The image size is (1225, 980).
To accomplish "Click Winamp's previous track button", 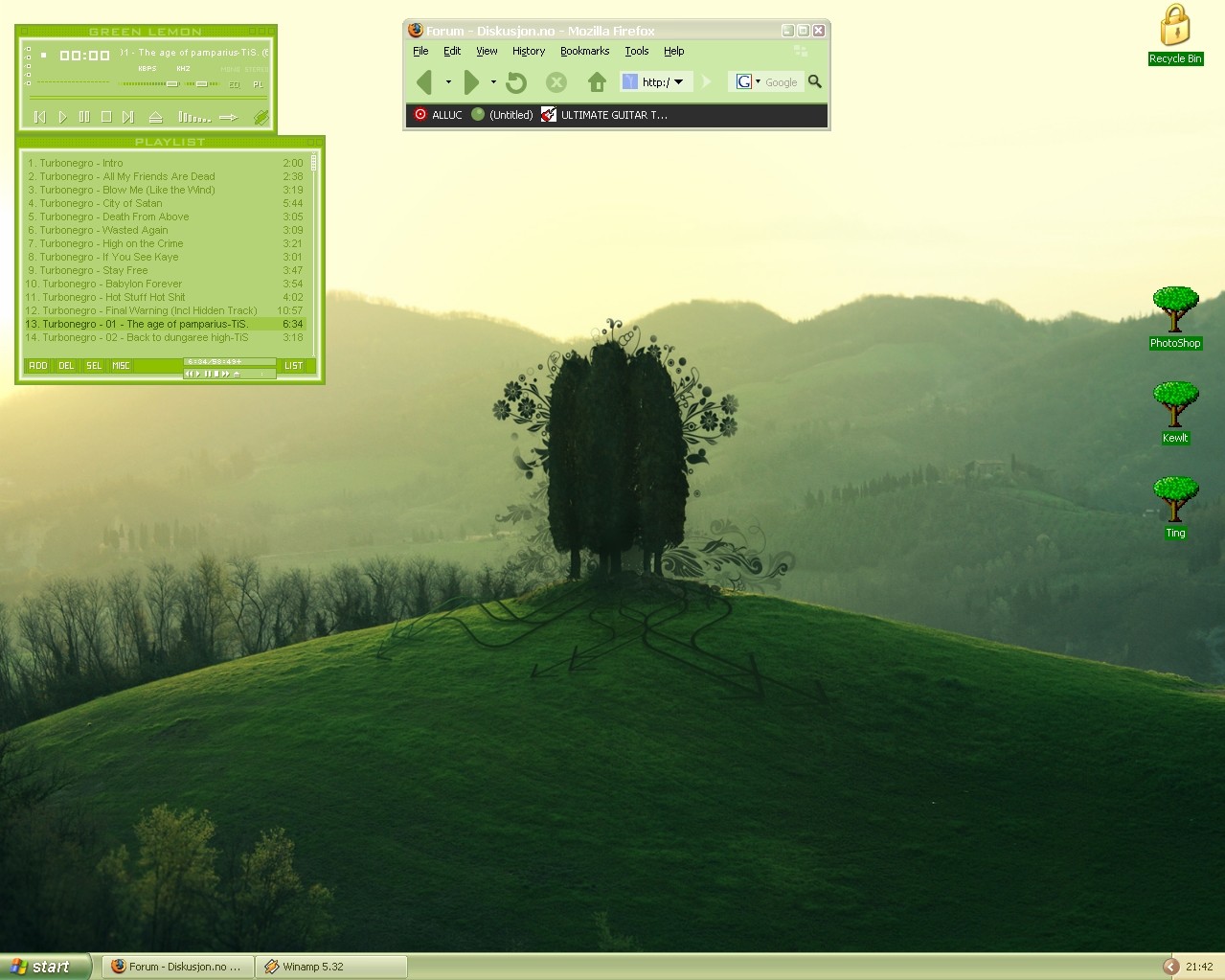I will [40, 117].
